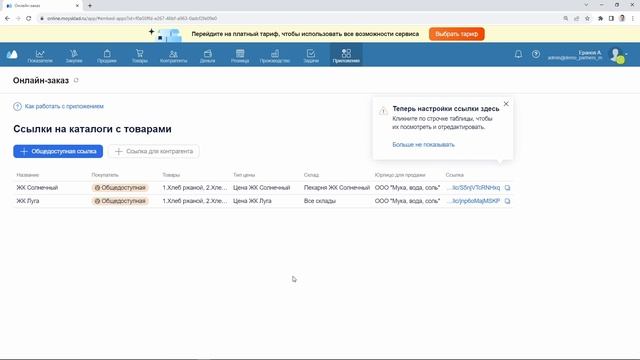The height and width of the screenshot is (360, 640).
Task: Click the Склад column header
Action: point(311,175)
